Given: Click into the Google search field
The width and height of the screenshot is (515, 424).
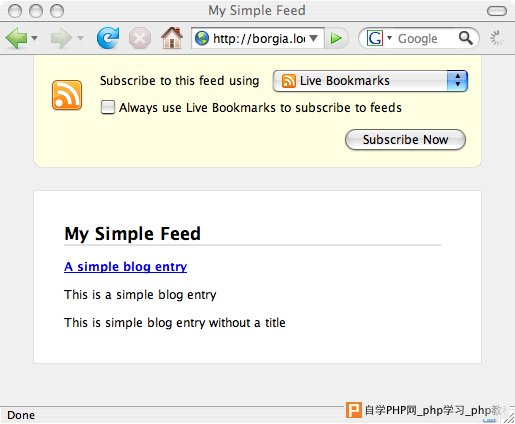Looking at the screenshot, I should coord(427,39).
